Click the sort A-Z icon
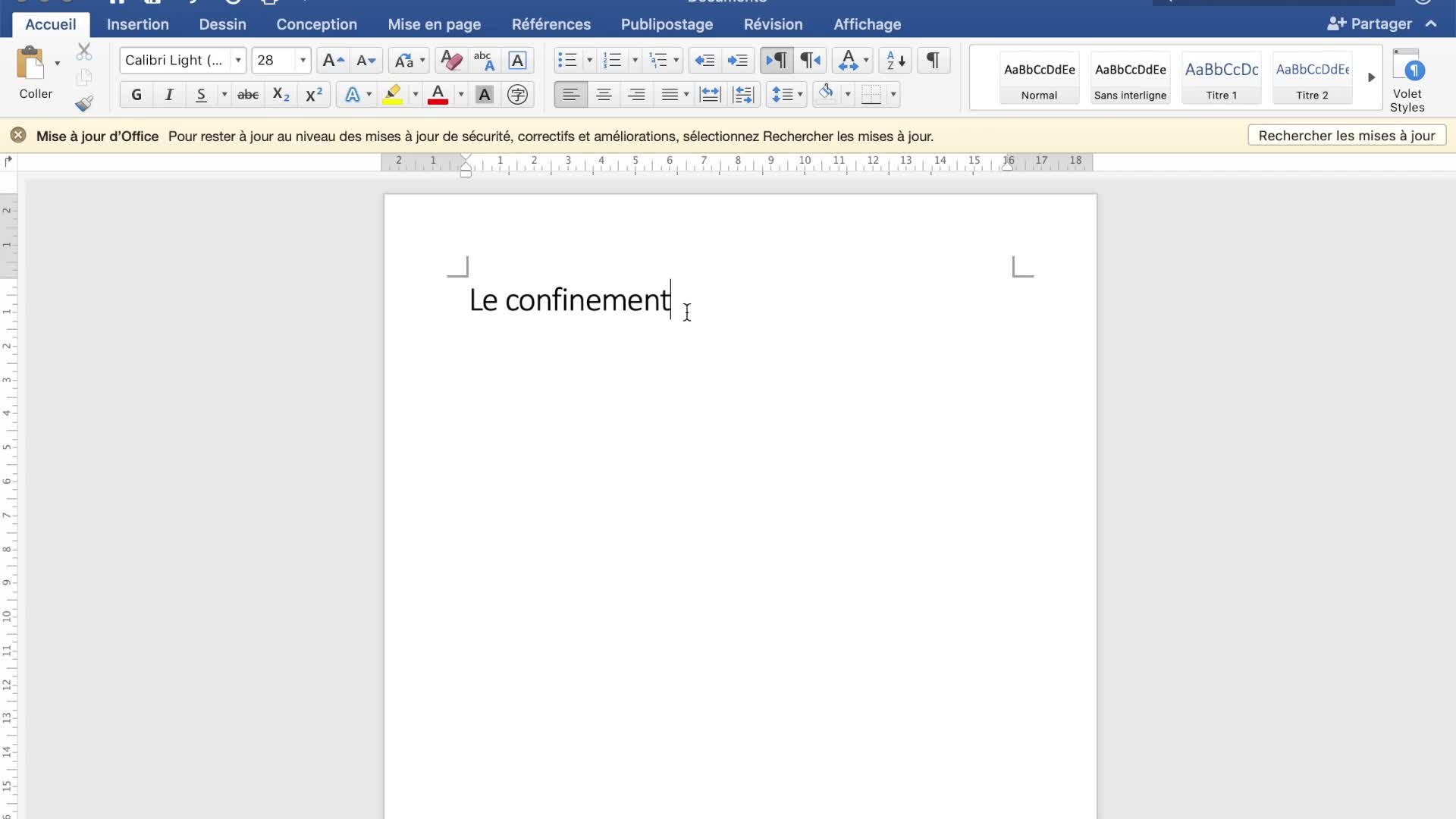Image resolution: width=1456 pixels, height=819 pixels. [x=896, y=61]
